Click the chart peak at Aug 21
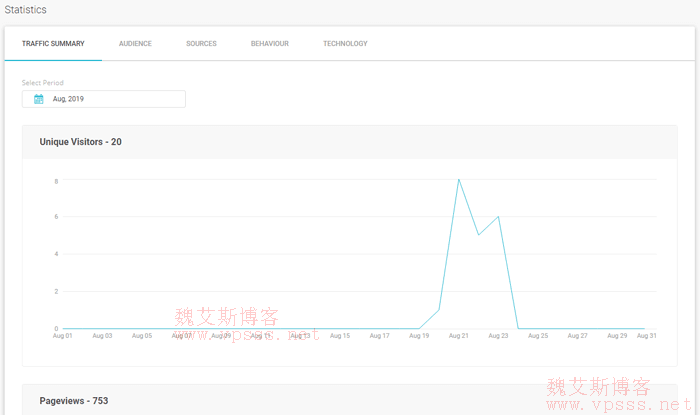Viewport: 700px width, 415px height. pyautogui.click(x=458, y=180)
